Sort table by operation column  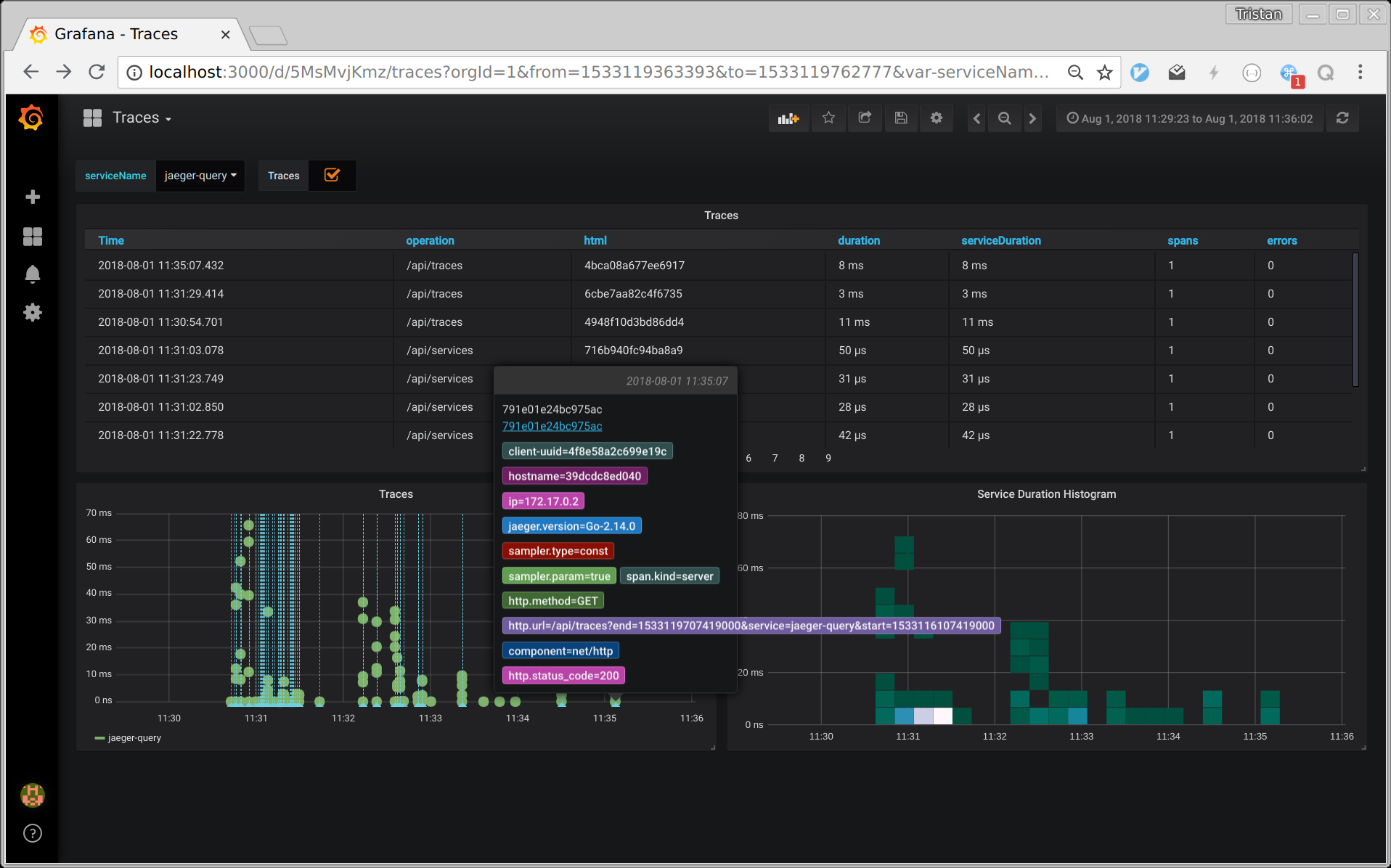[x=430, y=240]
